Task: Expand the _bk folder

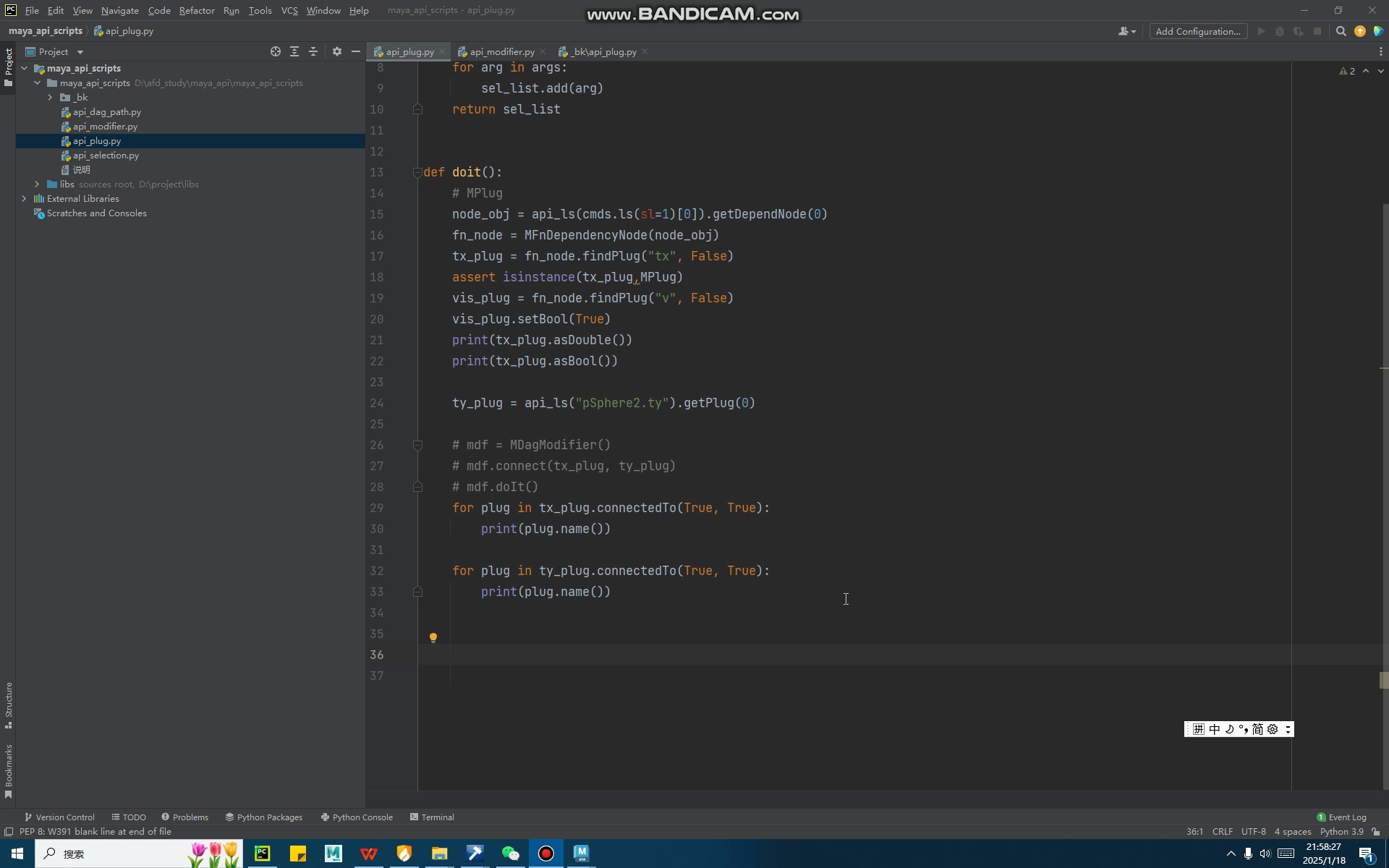Action: 51,97
